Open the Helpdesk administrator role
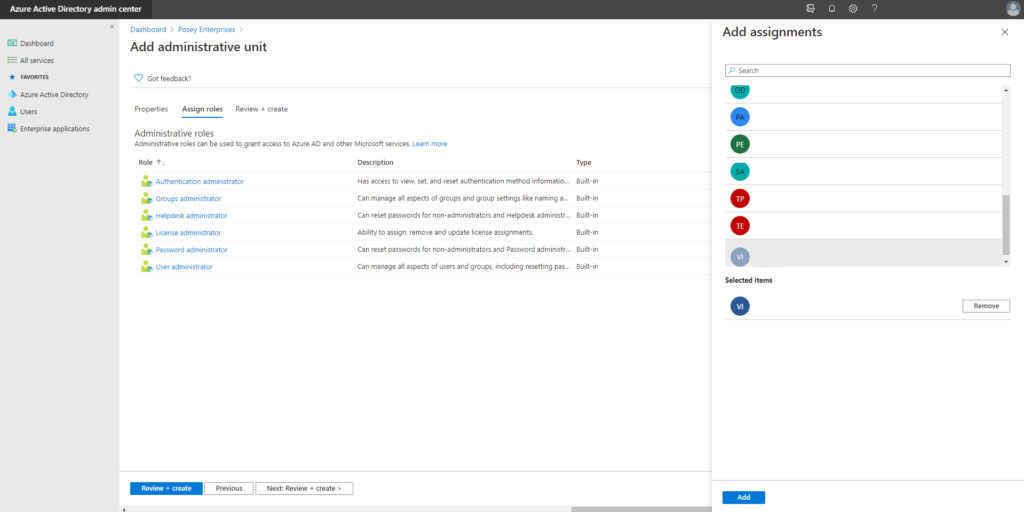The image size is (1024, 512). pyautogui.click(x=191, y=216)
